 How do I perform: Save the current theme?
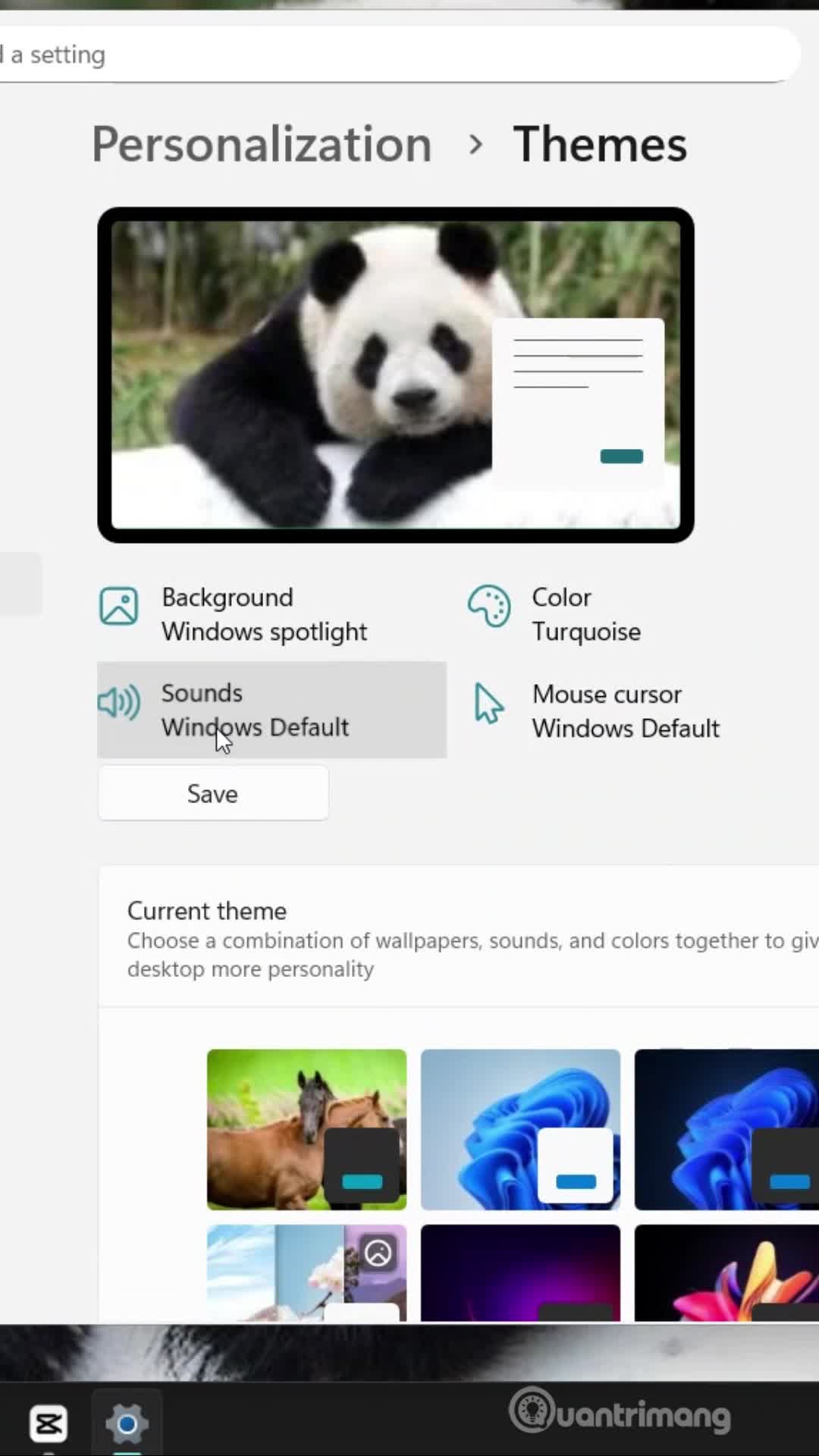(x=213, y=793)
